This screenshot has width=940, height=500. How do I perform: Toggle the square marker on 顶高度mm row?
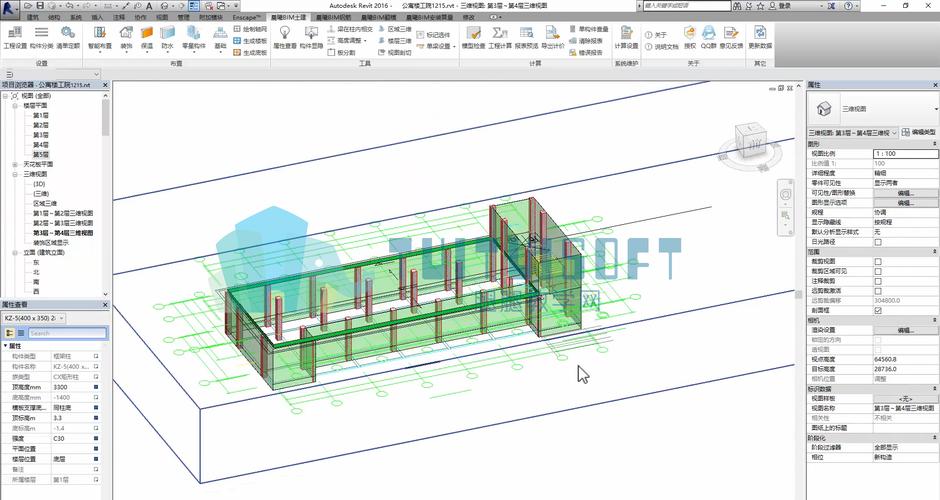pos(95,387)
